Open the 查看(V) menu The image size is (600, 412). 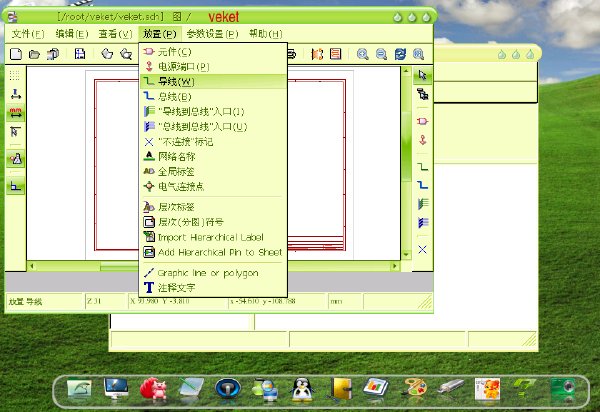(x=115, y=34)
